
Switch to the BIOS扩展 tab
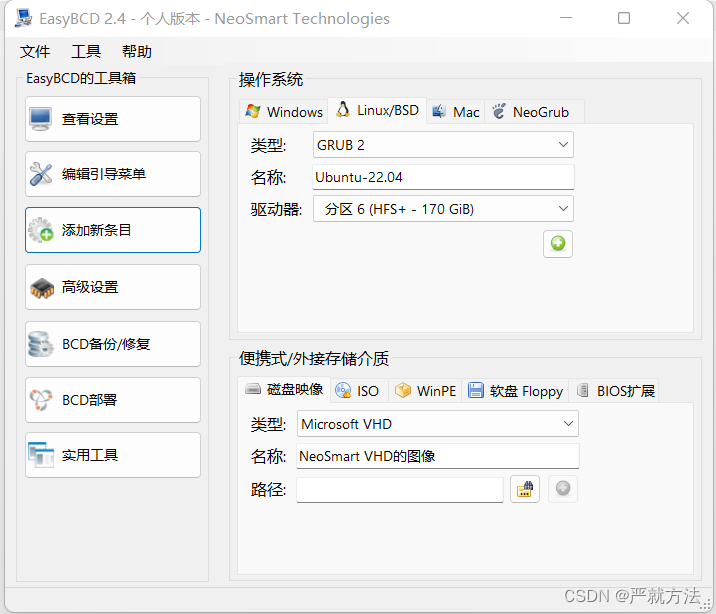(616, 391)
